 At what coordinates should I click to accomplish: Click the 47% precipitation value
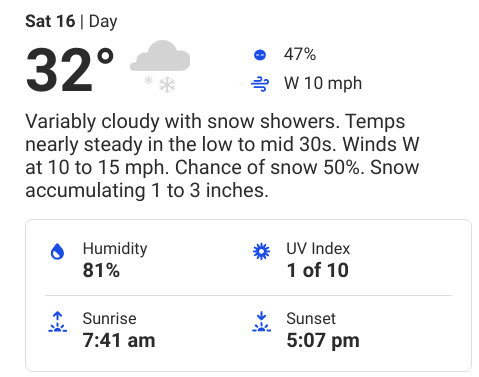(x=300, y=54)
